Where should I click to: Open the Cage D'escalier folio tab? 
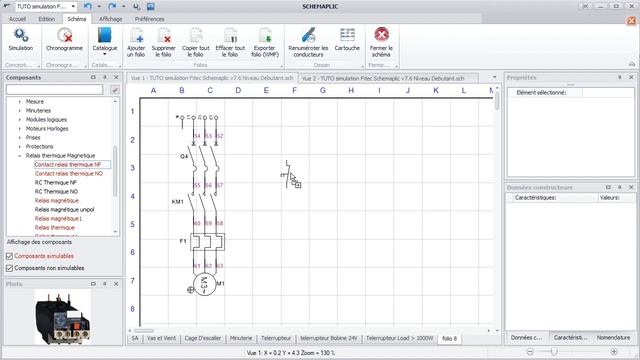pos(203,338)
